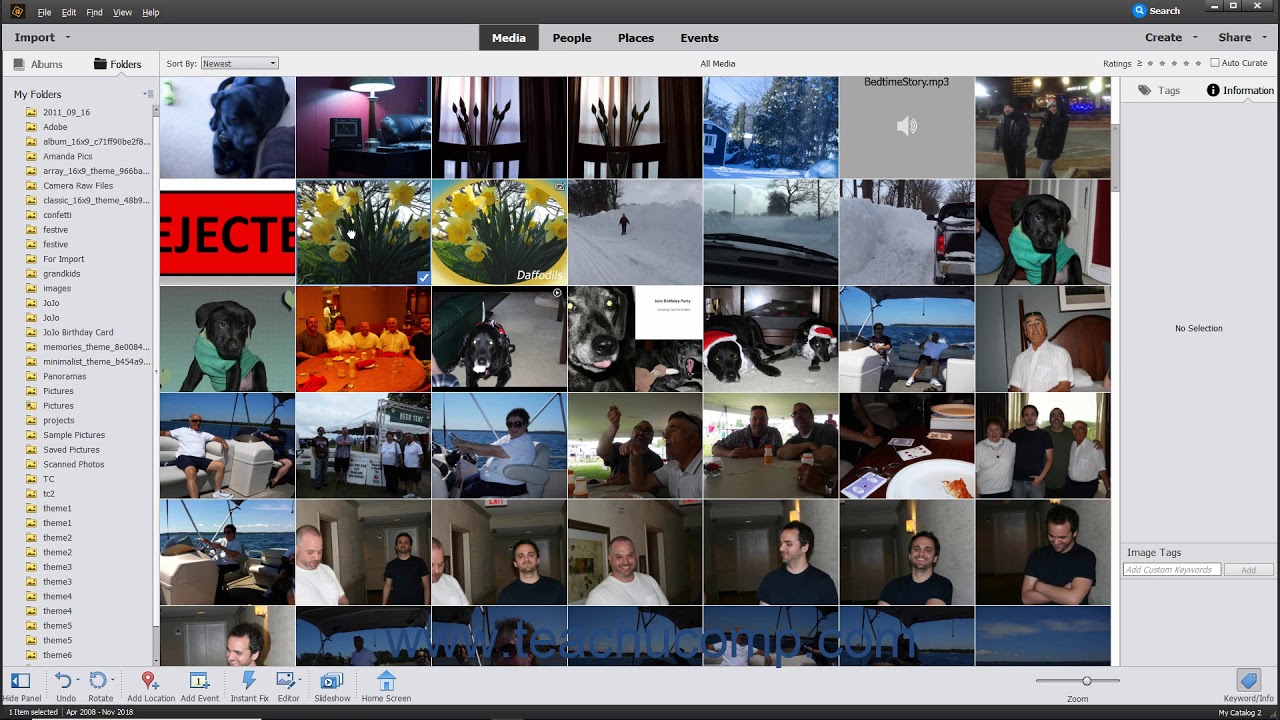This screenshot has width=1280, height=720.
Task: Select the Amanda Pics folder
Action: click(x=67, y=156)
